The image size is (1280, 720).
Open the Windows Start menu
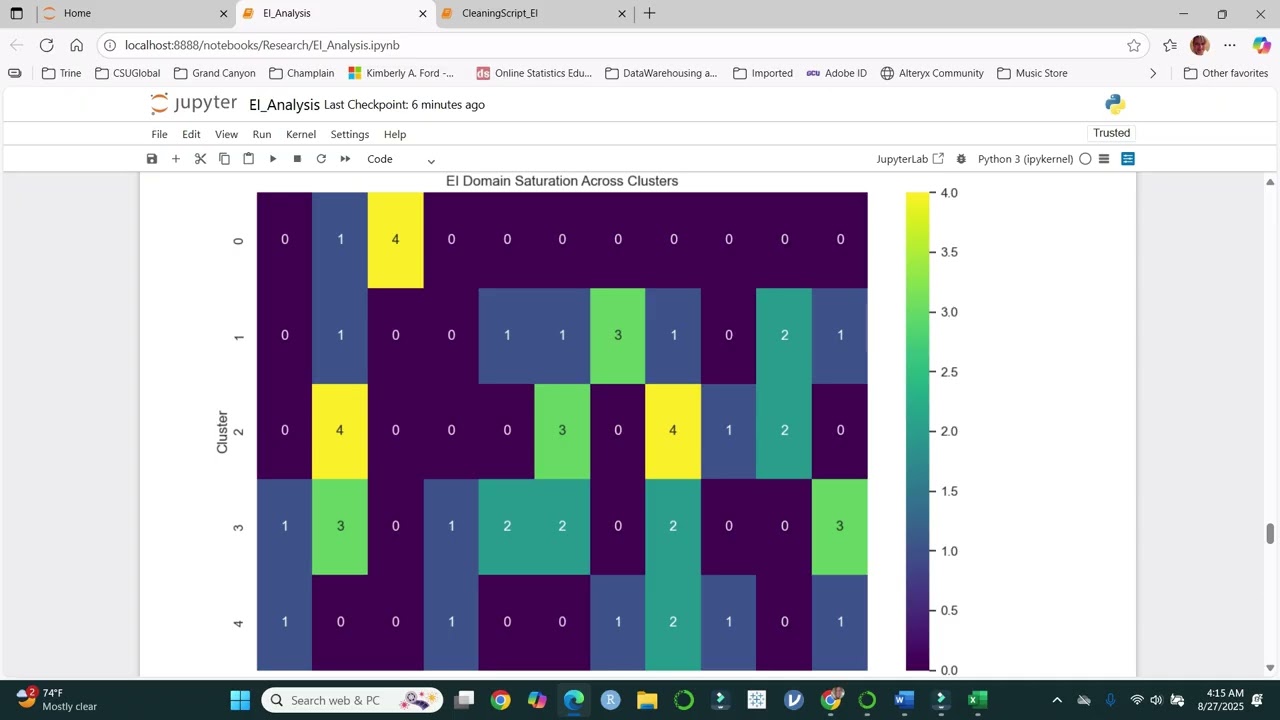pyautogui.click(x=240, y=700)
